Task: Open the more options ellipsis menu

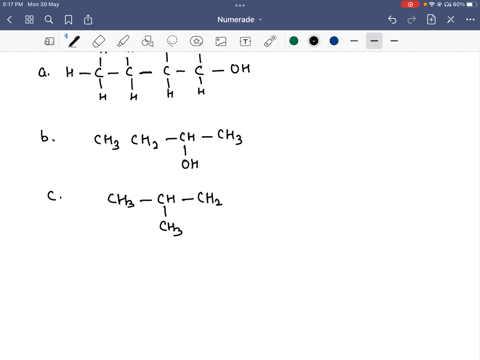Action: tap(470, 20)
